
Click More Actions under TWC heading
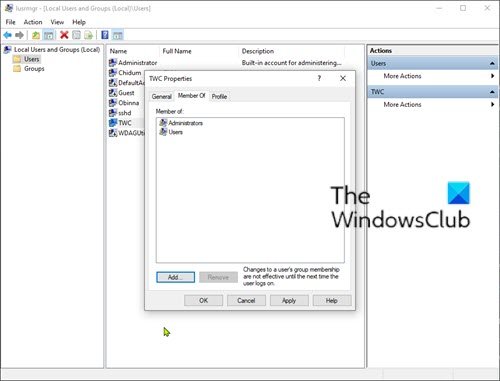[x=402, y=104]
